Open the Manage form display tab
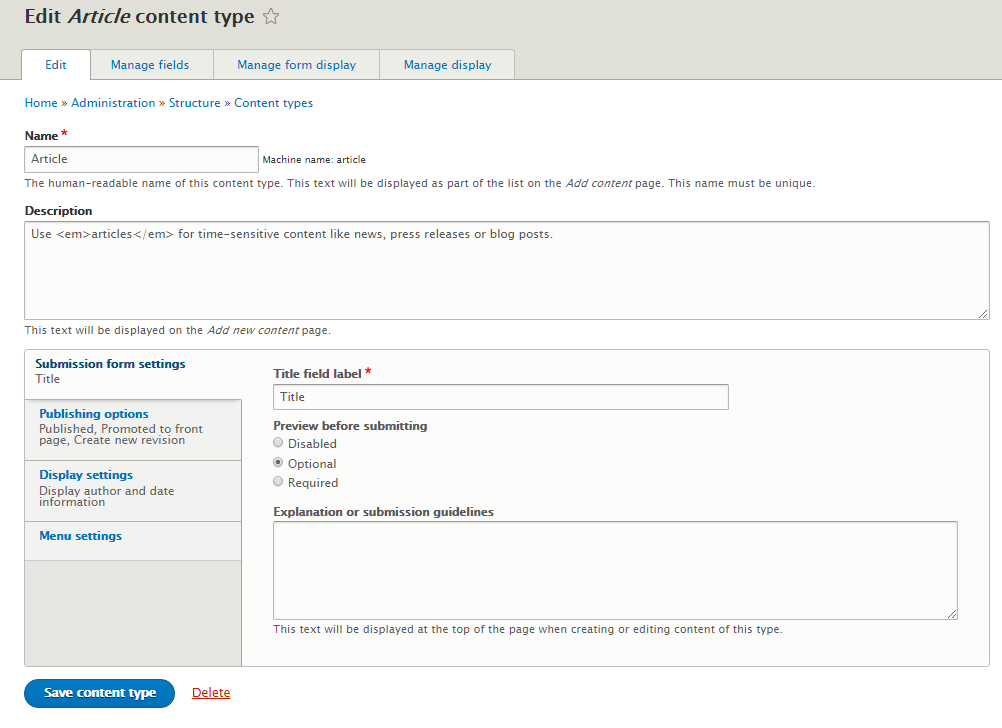The image size is (1002, 728). click(297, 65)
